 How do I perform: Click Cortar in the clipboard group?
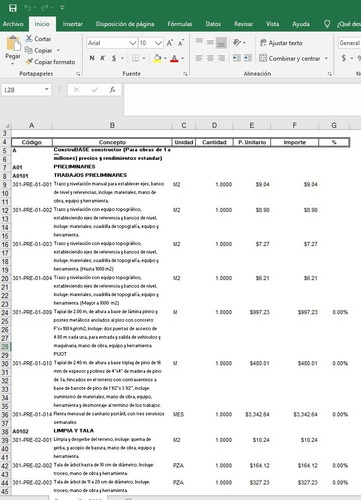[38, 39]
